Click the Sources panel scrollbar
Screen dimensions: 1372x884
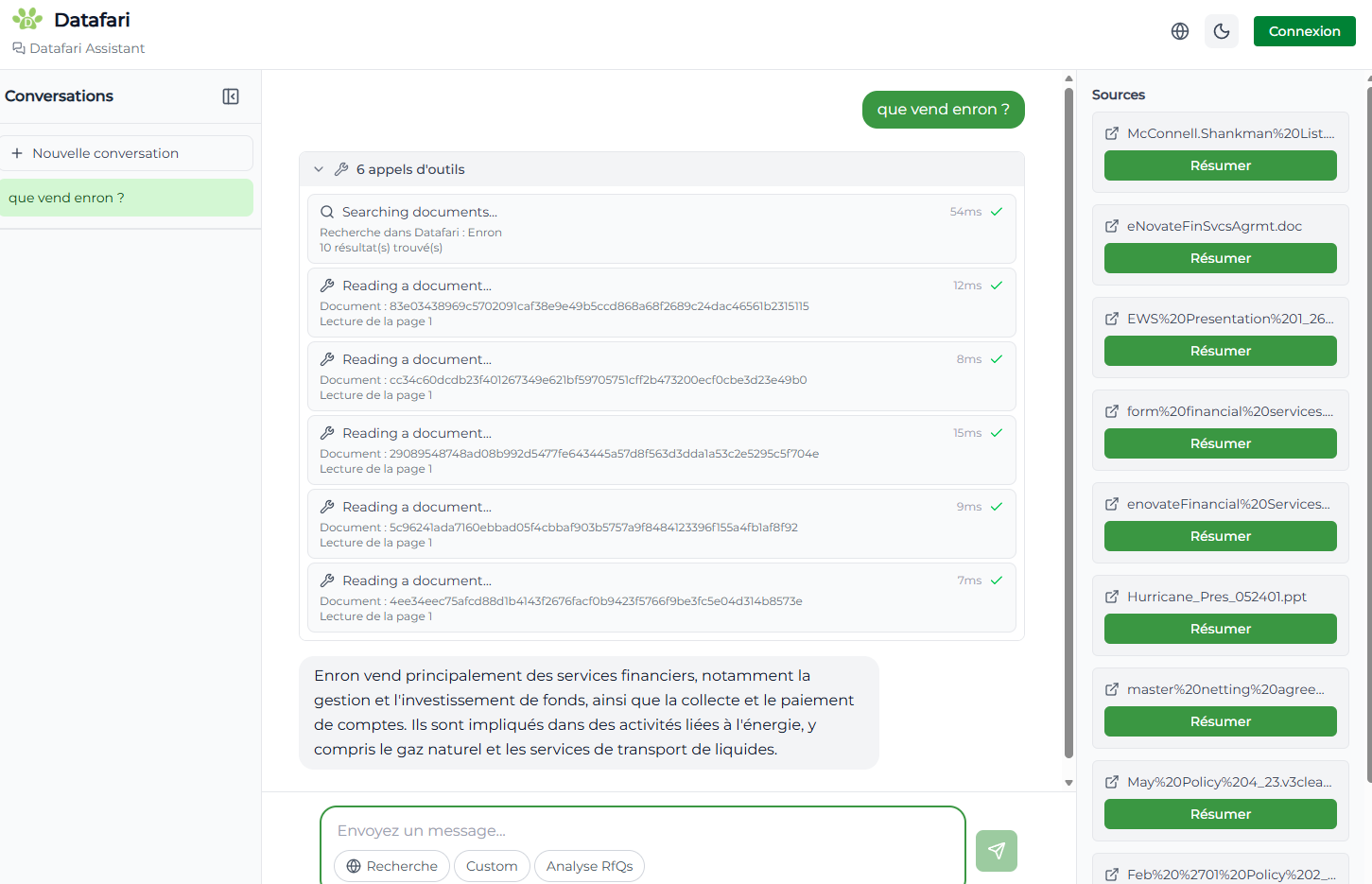[x=1369, y=435]
